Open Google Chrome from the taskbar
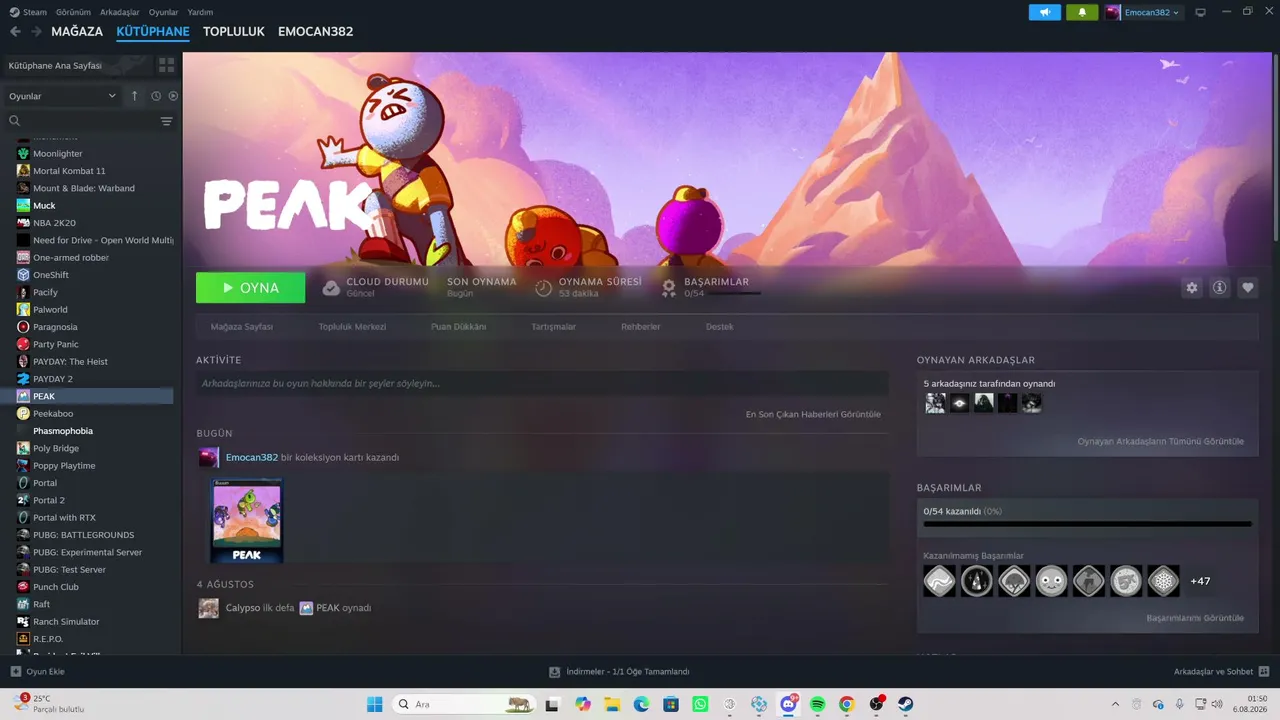The image size is (1280, 720). pos(847,704)
